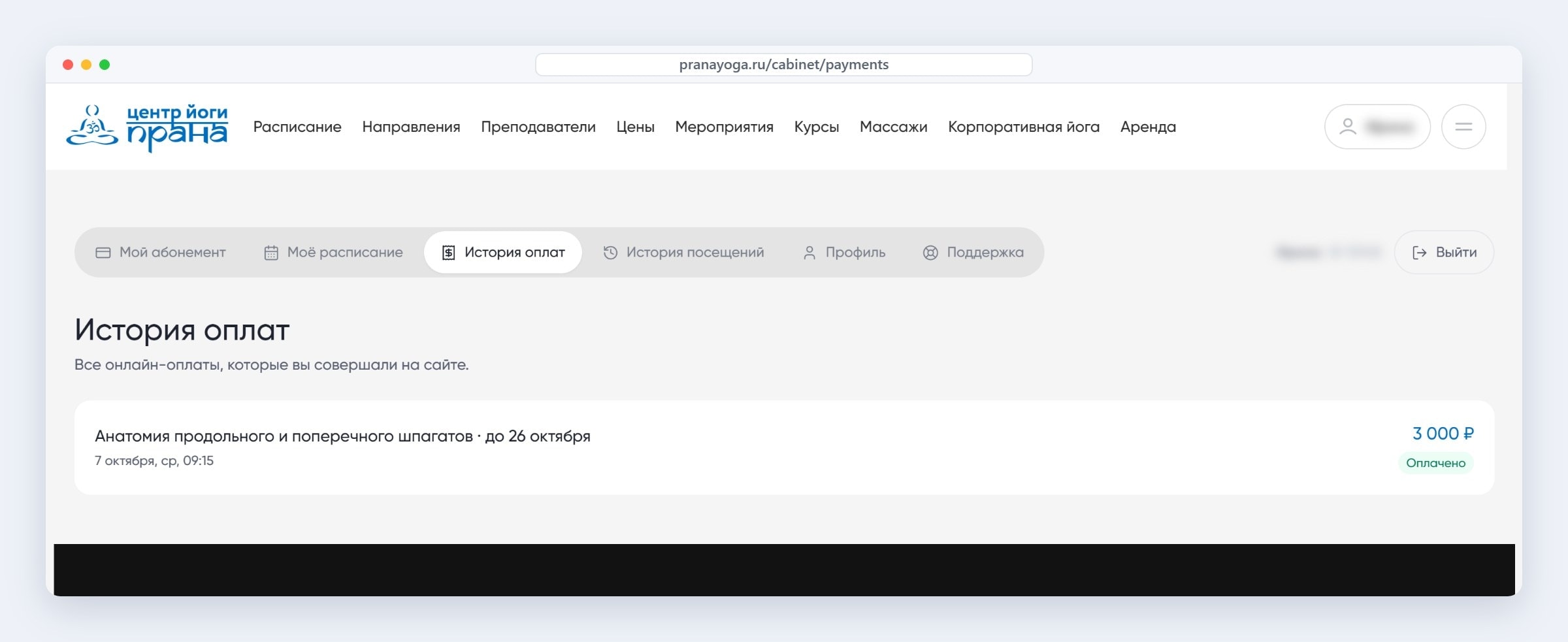Click the Оплачено status badge
The height and width of the screenshot is (642, 1568).
(1435, 463)
